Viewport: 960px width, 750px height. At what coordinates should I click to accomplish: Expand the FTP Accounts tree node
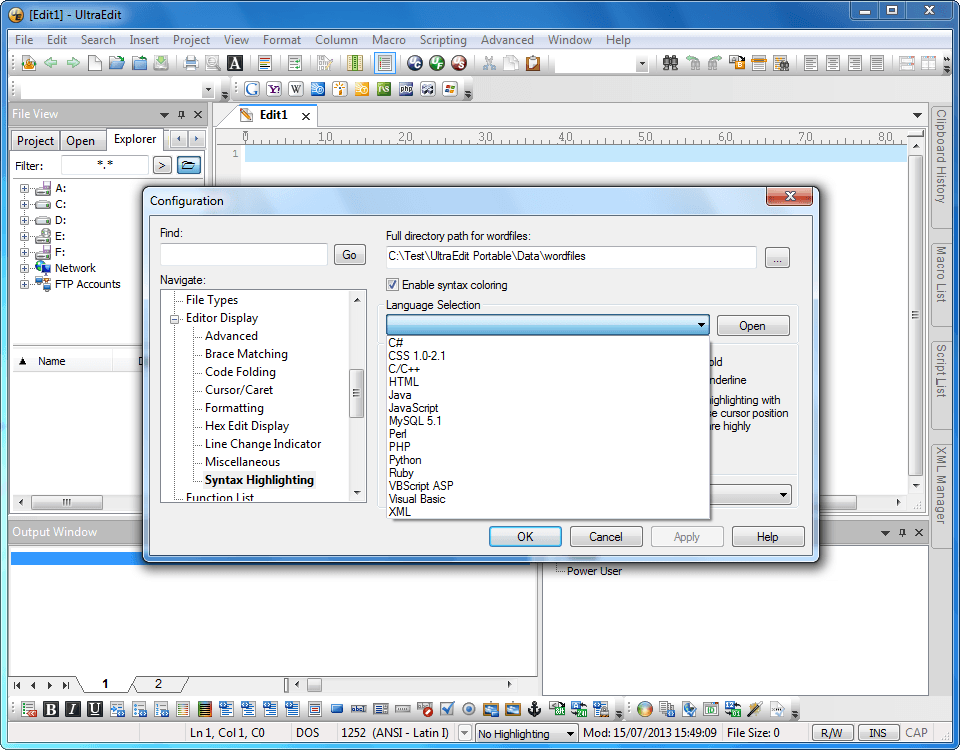[24, 284]
